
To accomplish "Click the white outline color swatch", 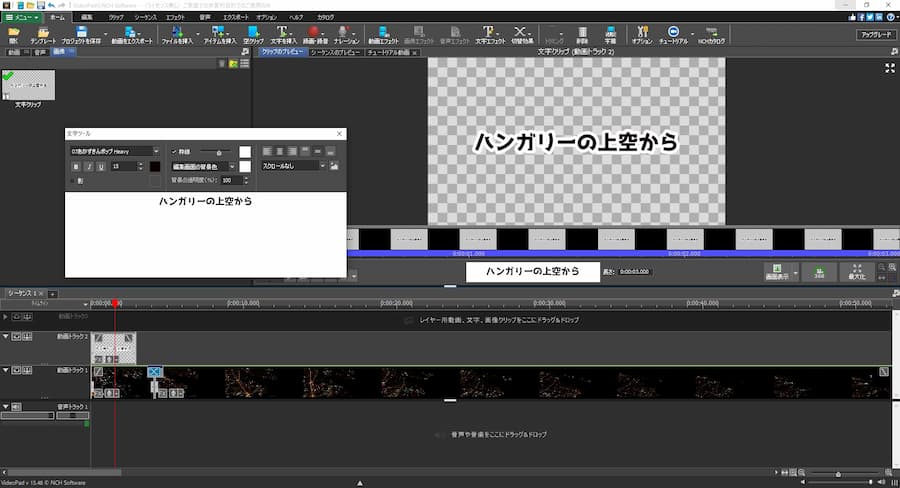I will [x=245, y=152].
